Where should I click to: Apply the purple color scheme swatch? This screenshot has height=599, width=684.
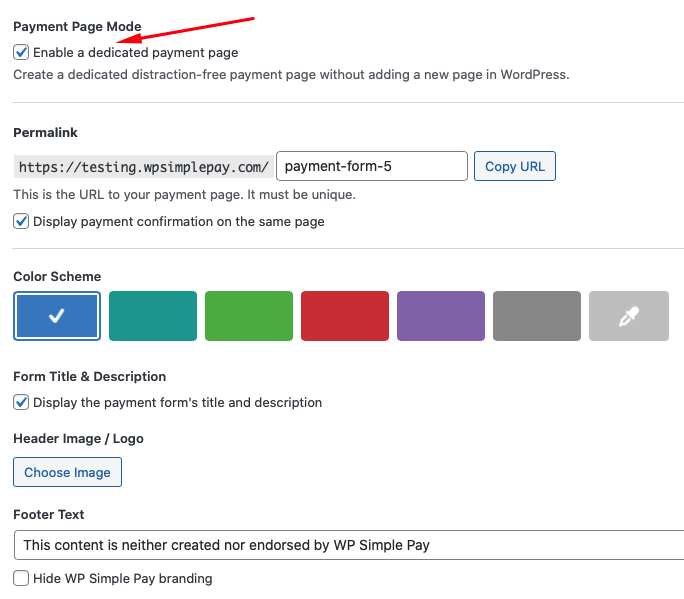click(441, 316)
